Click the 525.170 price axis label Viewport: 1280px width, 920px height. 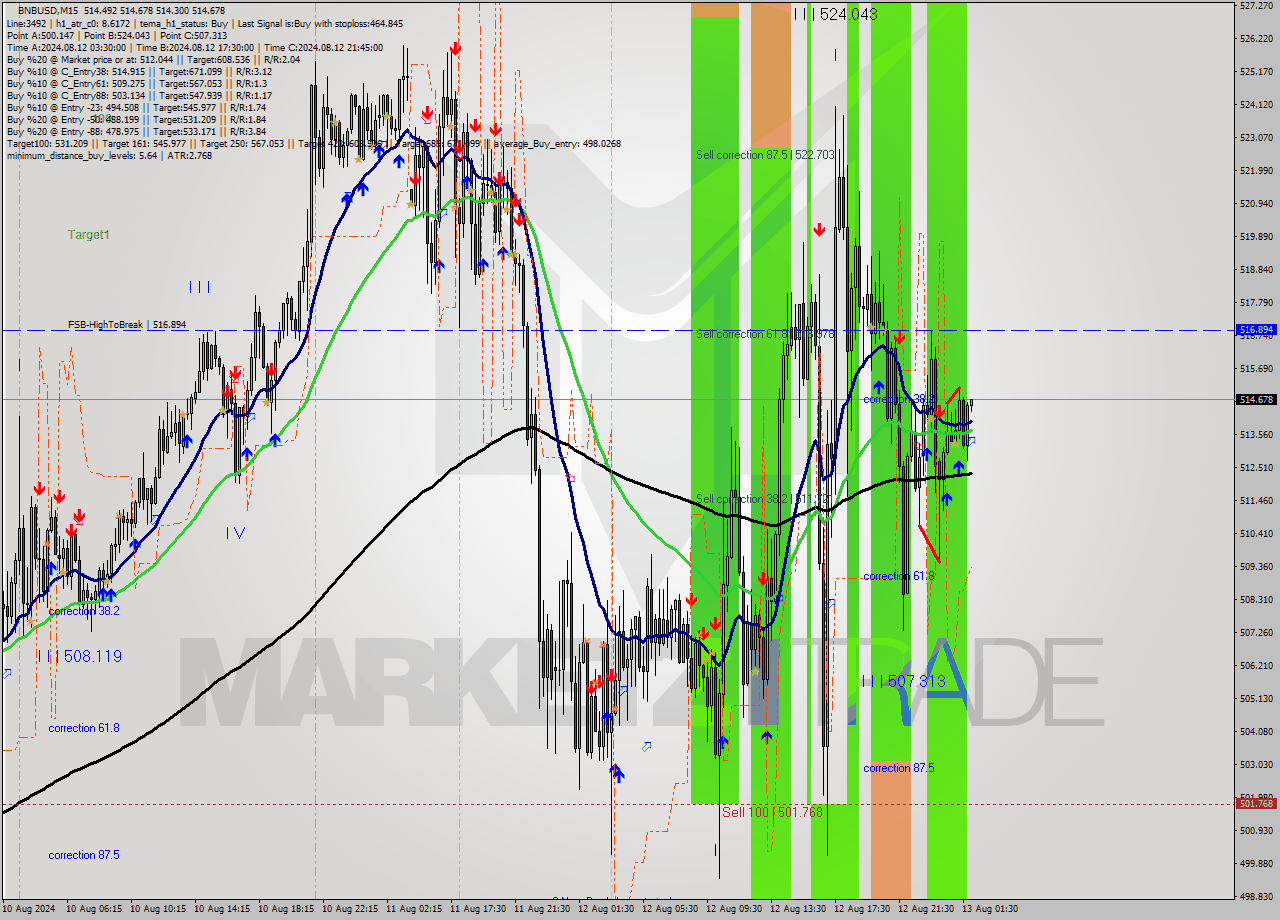click(1256, 72)
